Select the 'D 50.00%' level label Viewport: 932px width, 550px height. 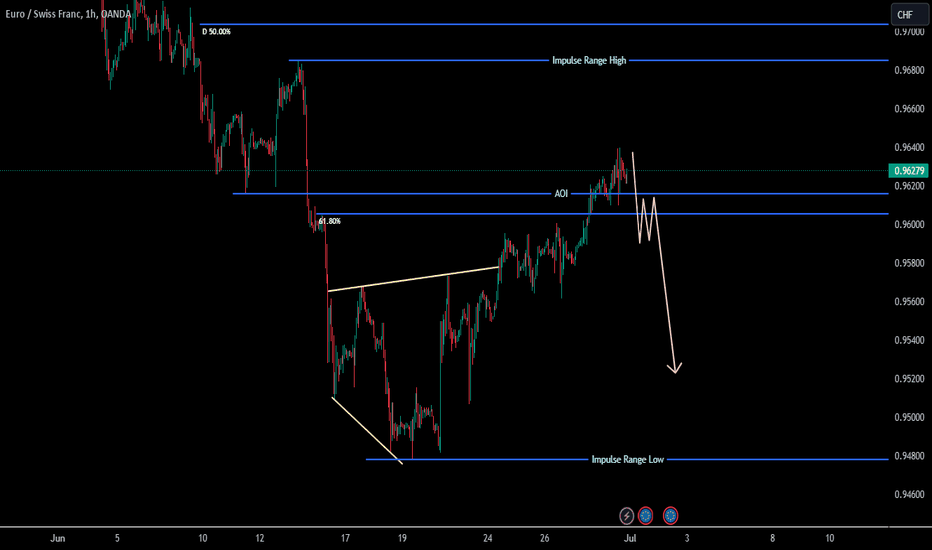(216, 32)
